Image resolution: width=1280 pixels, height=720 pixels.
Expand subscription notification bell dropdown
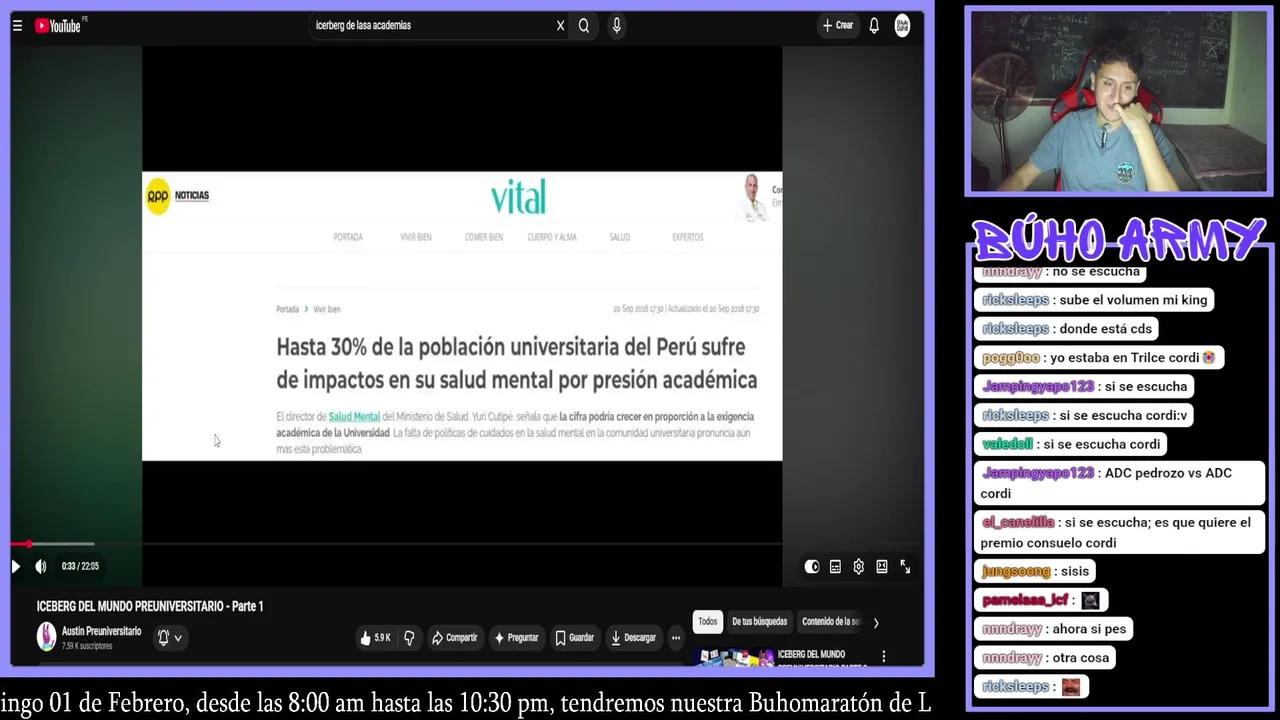pyautogui.click(x=170, y=637)
